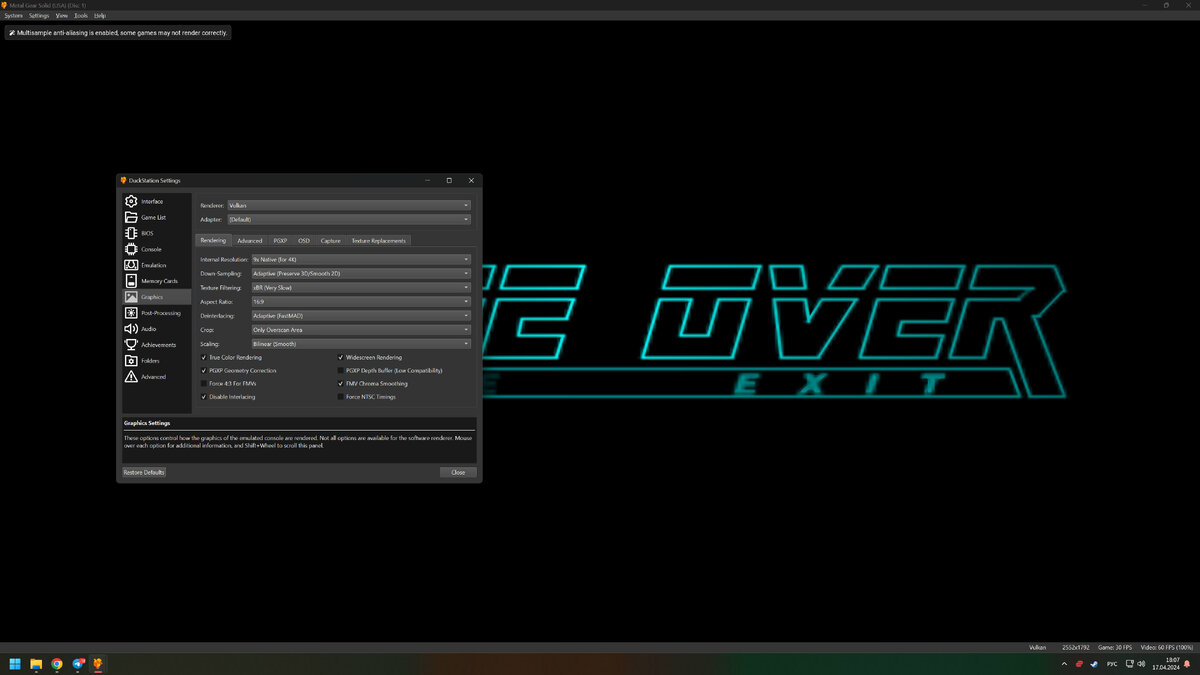This screenshot has width=1200, height=675.
Task: Open the Audio settings category
Action: tap(156, 329)
